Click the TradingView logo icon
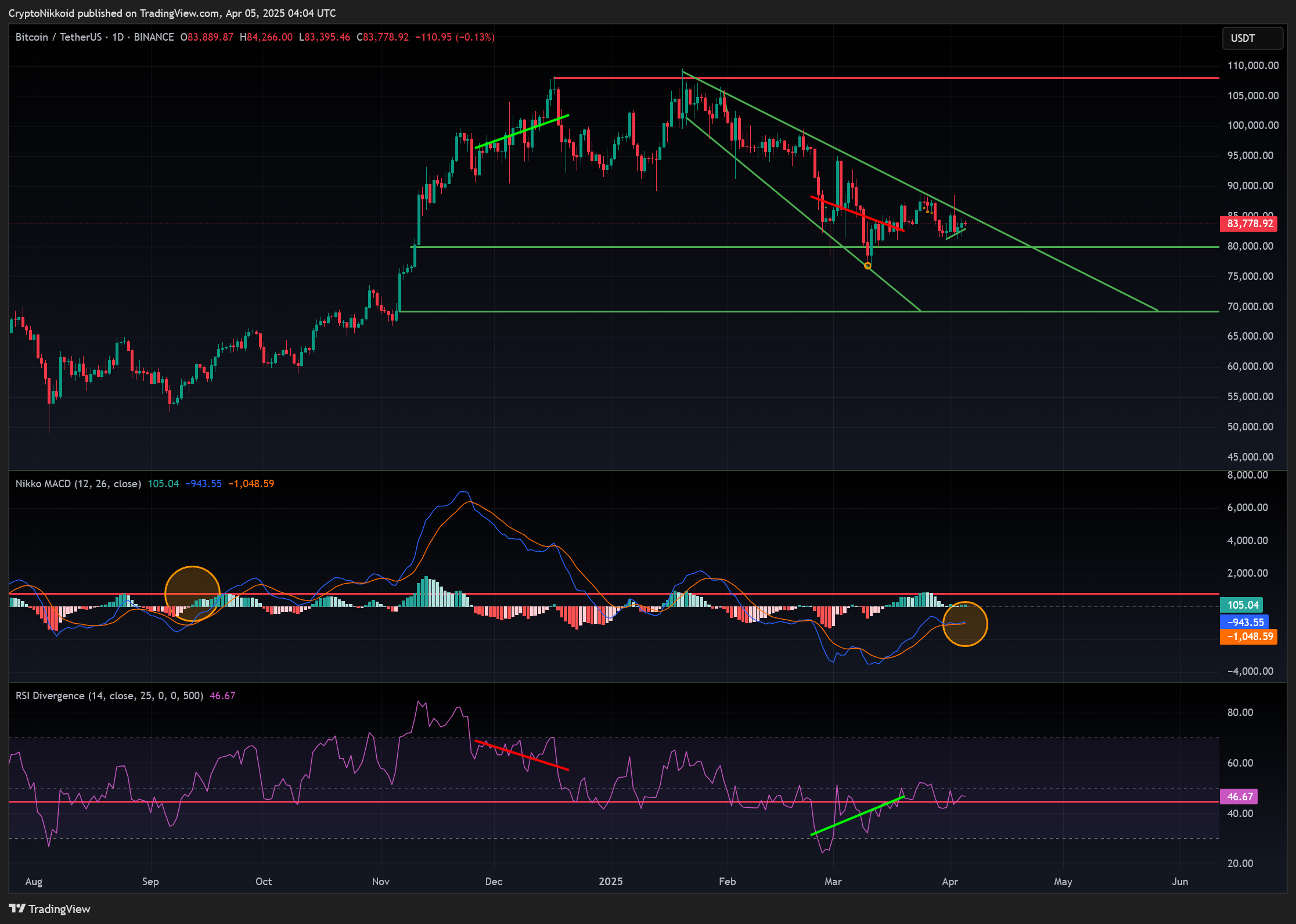The height and width of the screenshot is (924, 1296). click(17, 908)
